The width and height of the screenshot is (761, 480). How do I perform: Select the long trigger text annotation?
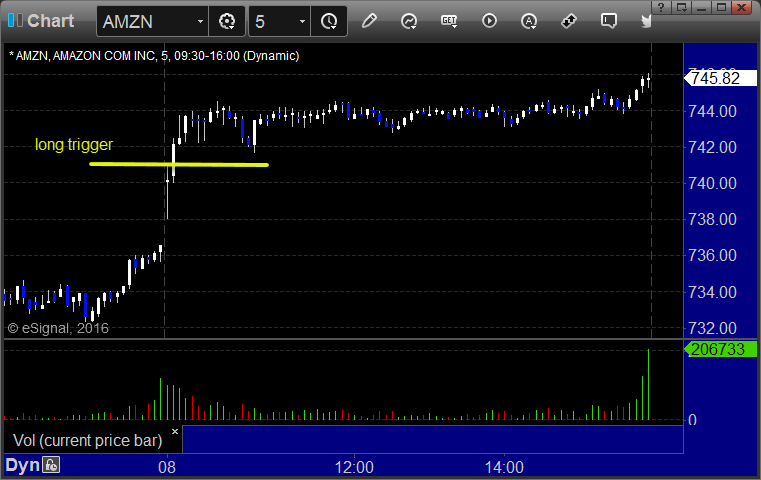tap(74, 144)
